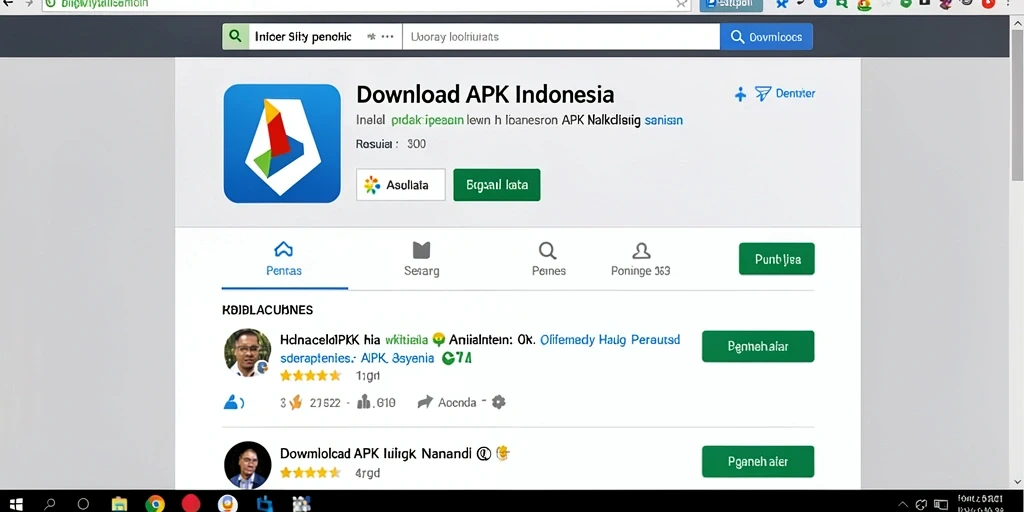1024x512 pixels.
Task: Click the orange hand reaction icon
Action: click(x=295, y=402)
